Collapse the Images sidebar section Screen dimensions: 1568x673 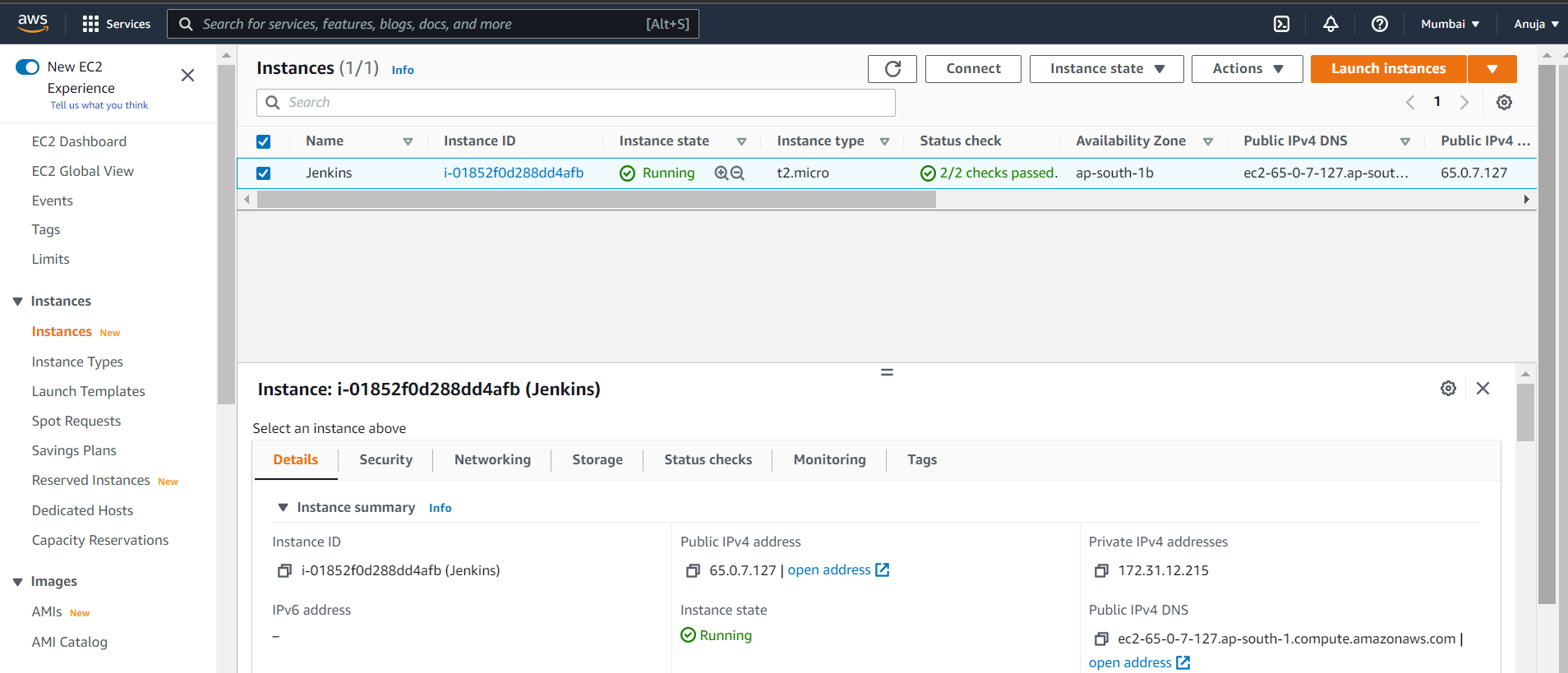pyautogui.click(x=17, y=582)
